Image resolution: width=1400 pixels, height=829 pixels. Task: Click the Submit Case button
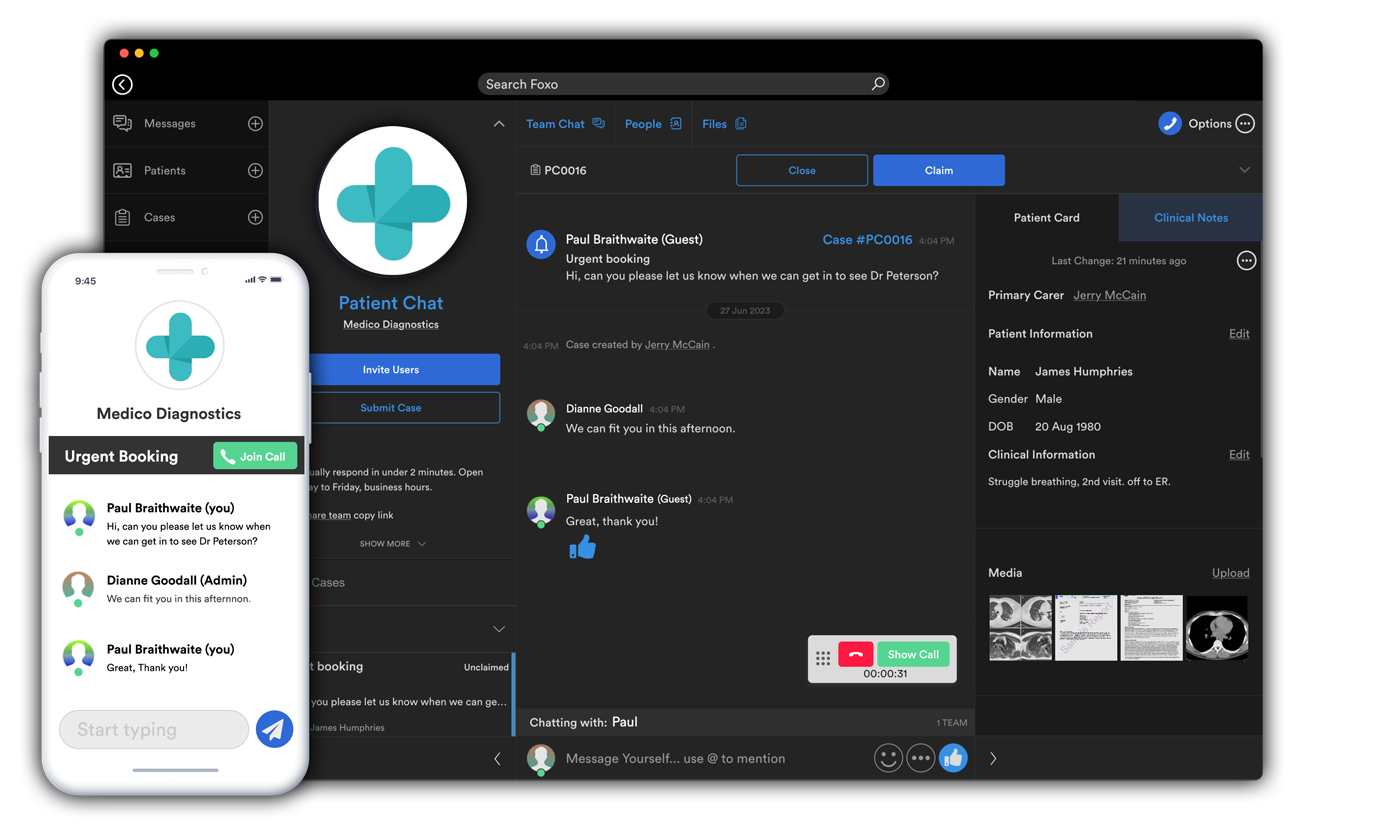(x=391, y=408)
